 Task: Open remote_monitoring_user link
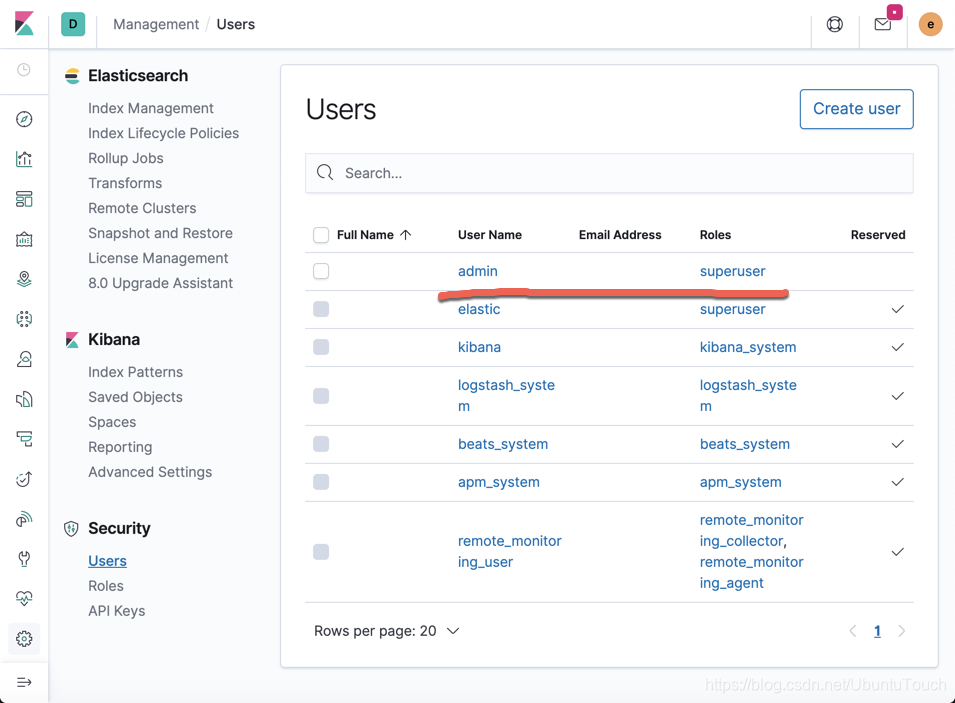click(x=509, y=551)
